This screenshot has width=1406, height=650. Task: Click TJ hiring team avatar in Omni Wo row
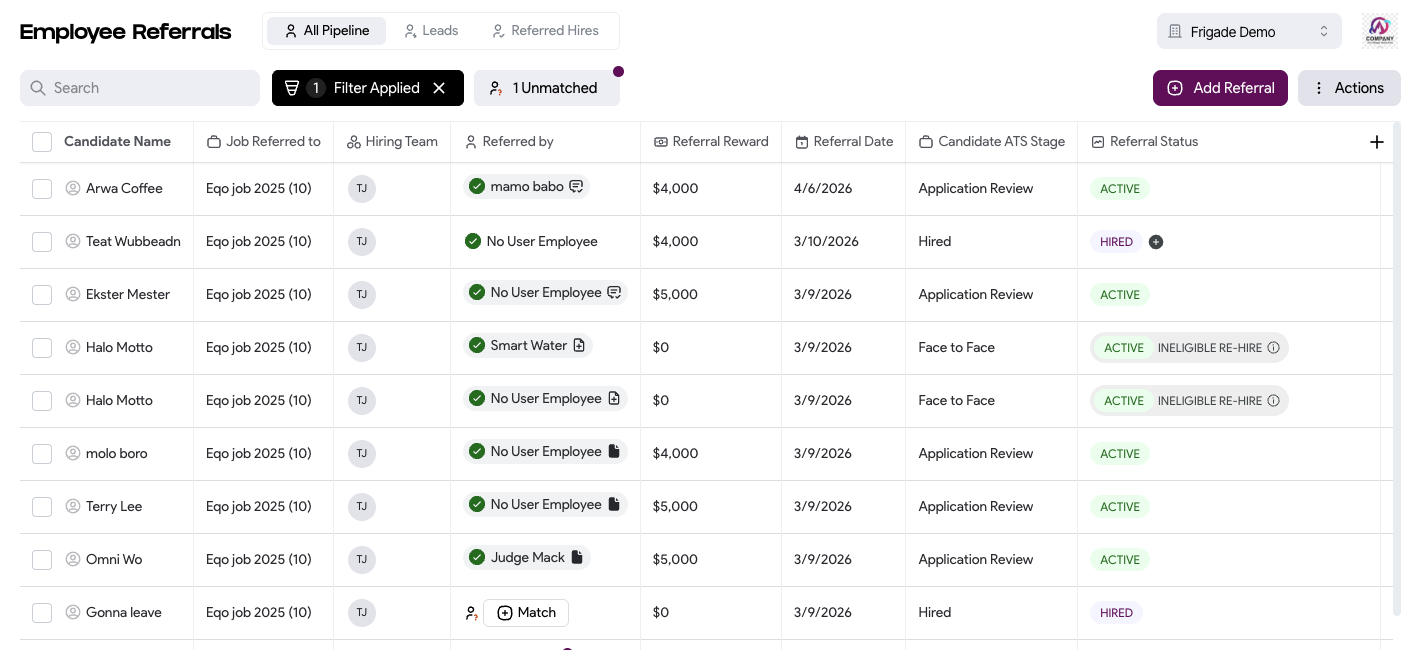[362, 559]
